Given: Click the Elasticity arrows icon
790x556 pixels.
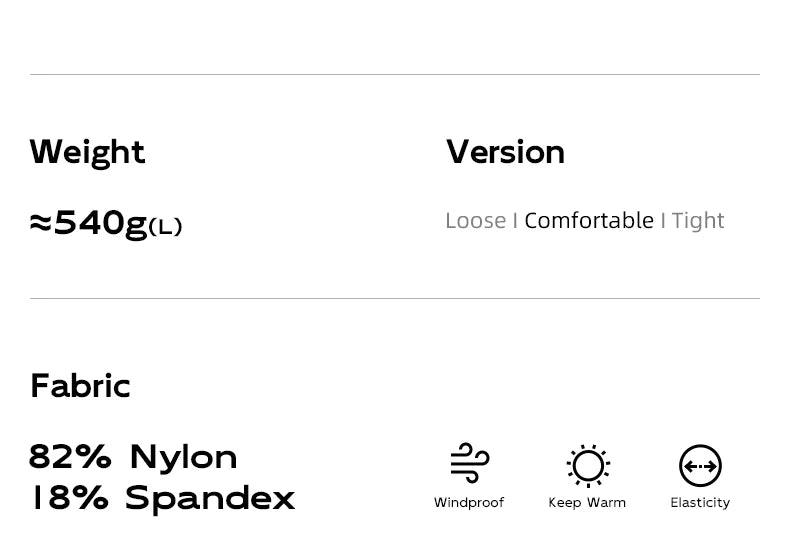Looking at the screenshot, I should pyautogui.click(x=700, y=466).
